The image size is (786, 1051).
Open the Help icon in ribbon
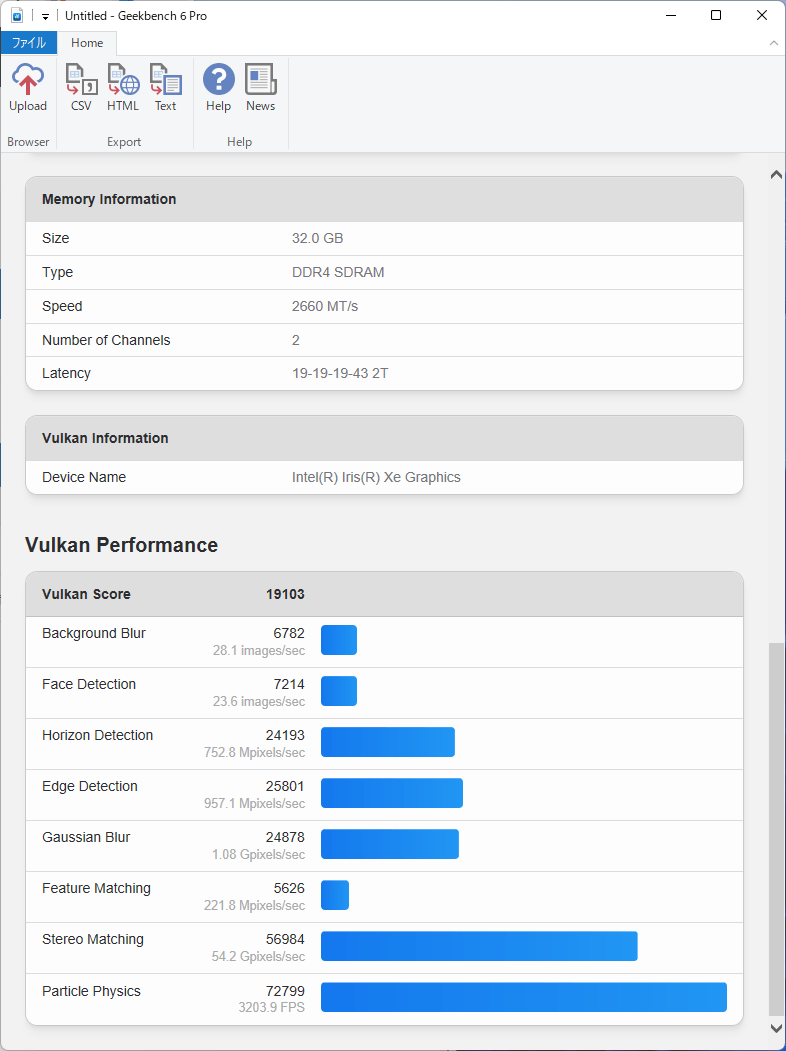(218, 88)
